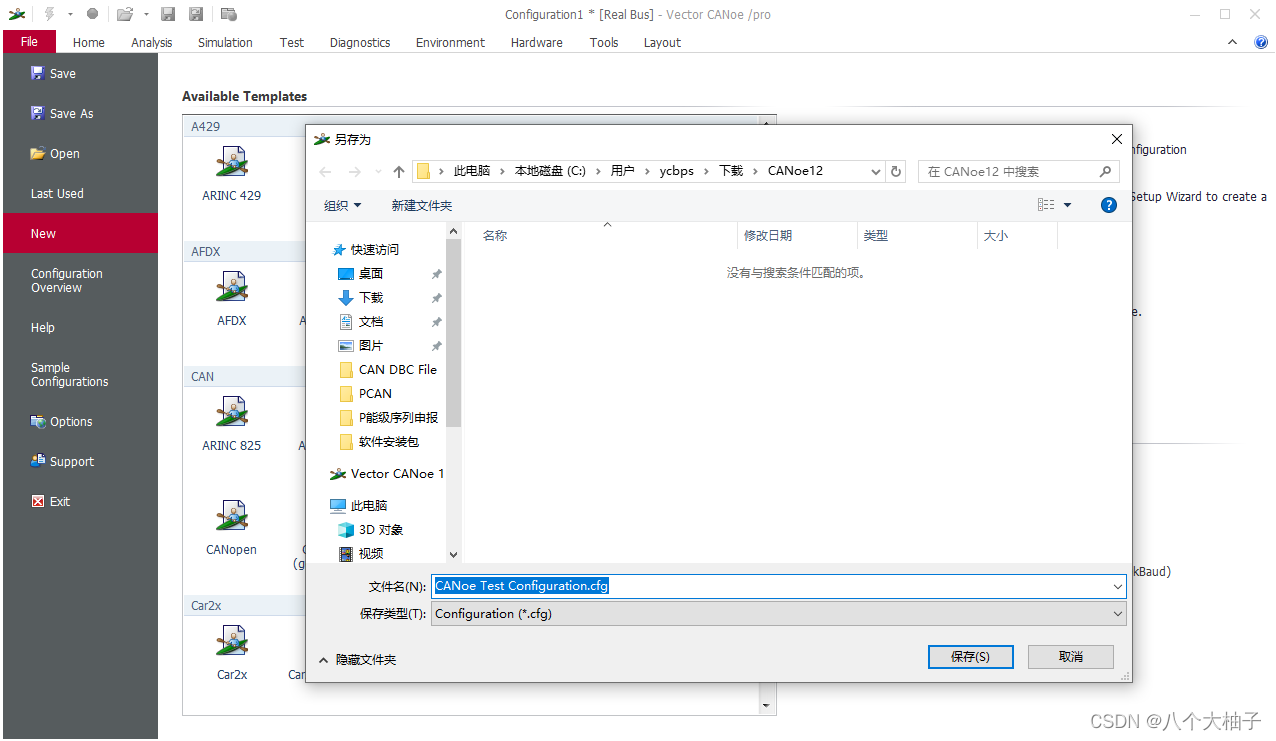The image size is (1276, 741).
Task: Open the 文档 quick access folder
Action: [371, 321]
